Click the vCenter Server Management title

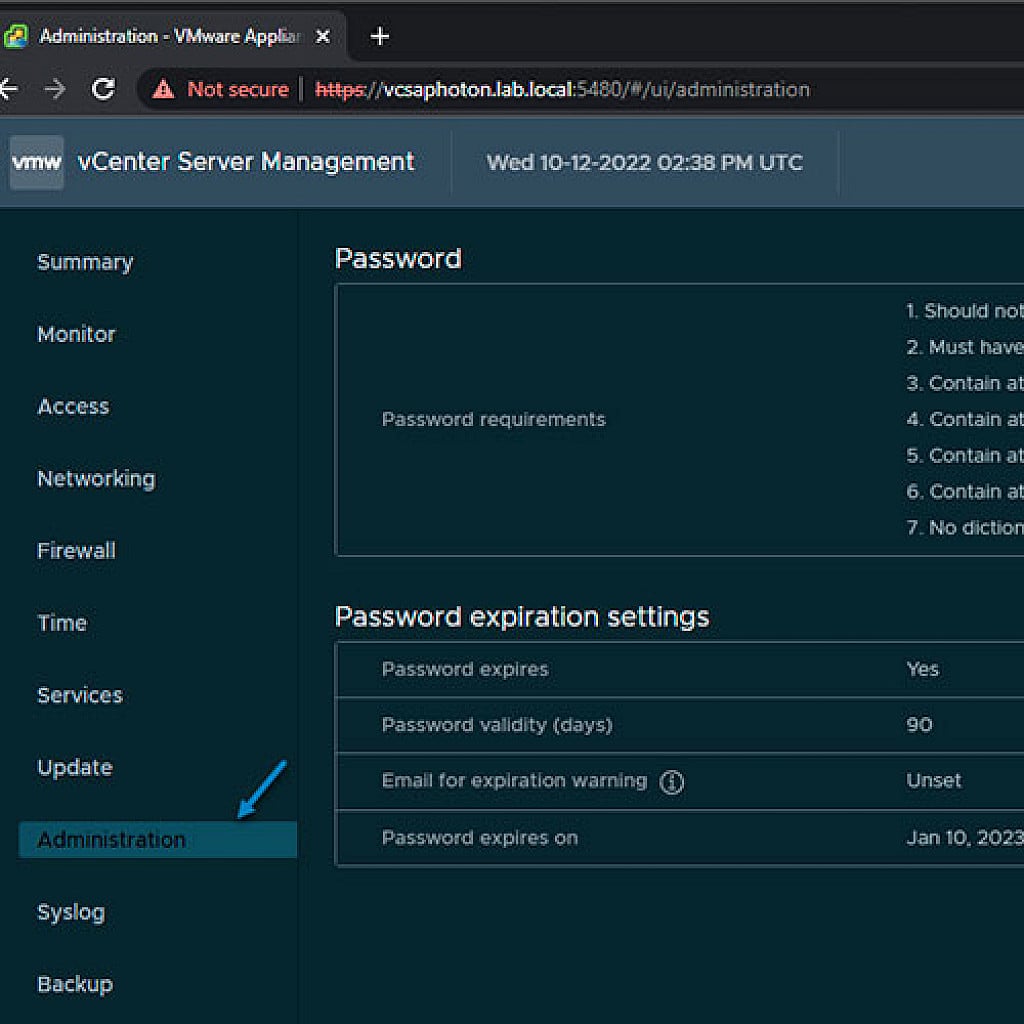pos(246,162)
